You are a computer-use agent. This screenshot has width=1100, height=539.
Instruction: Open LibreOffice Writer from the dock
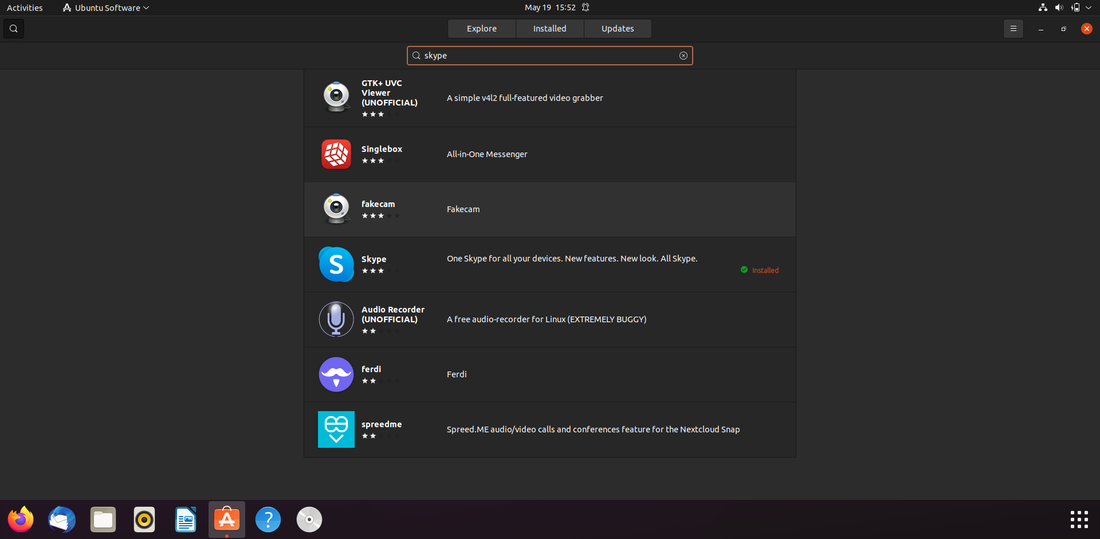click(186, 519)
